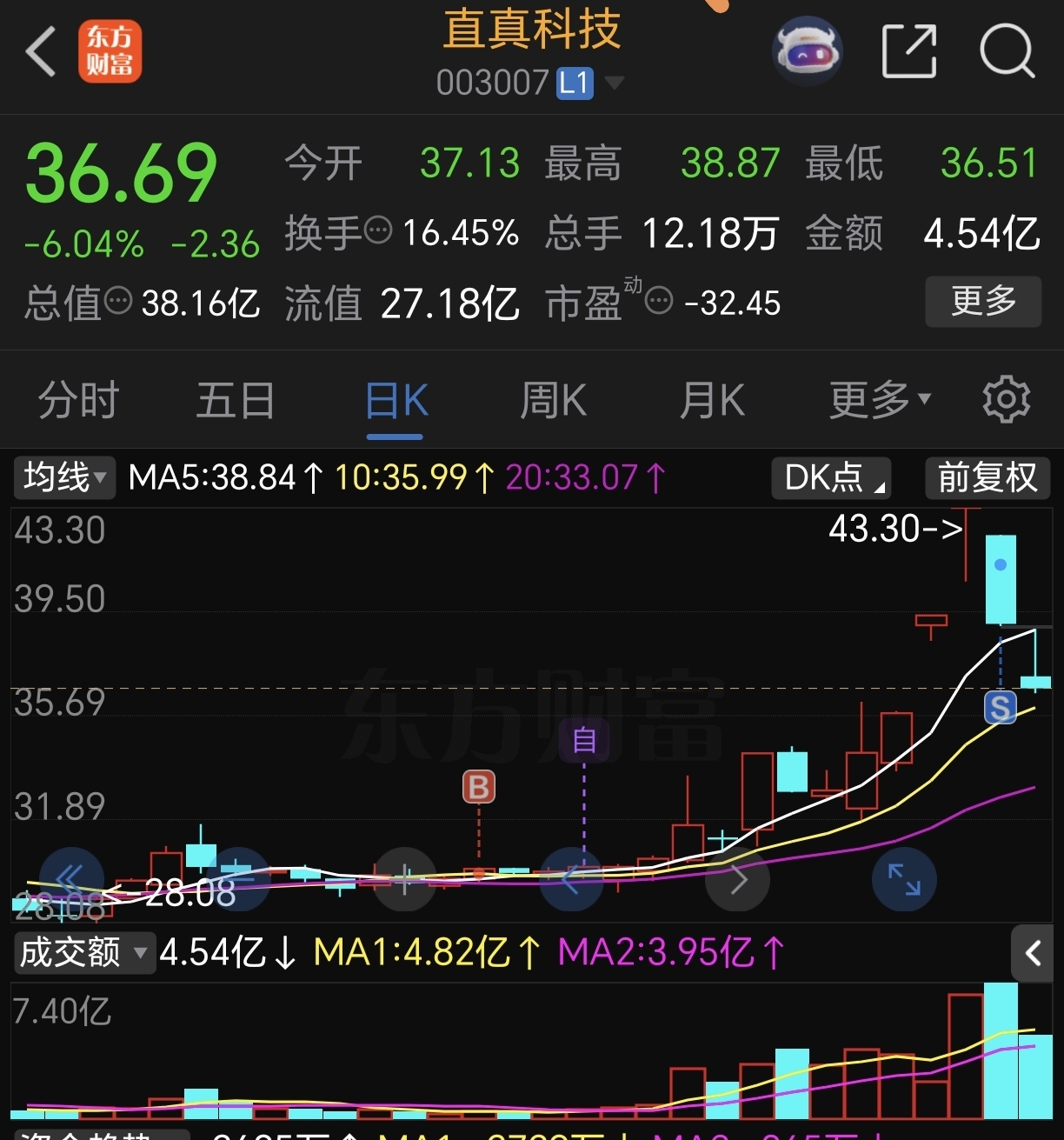Toggle 前复权 adjustment button

pyautogui.click(x=988, y=477)
